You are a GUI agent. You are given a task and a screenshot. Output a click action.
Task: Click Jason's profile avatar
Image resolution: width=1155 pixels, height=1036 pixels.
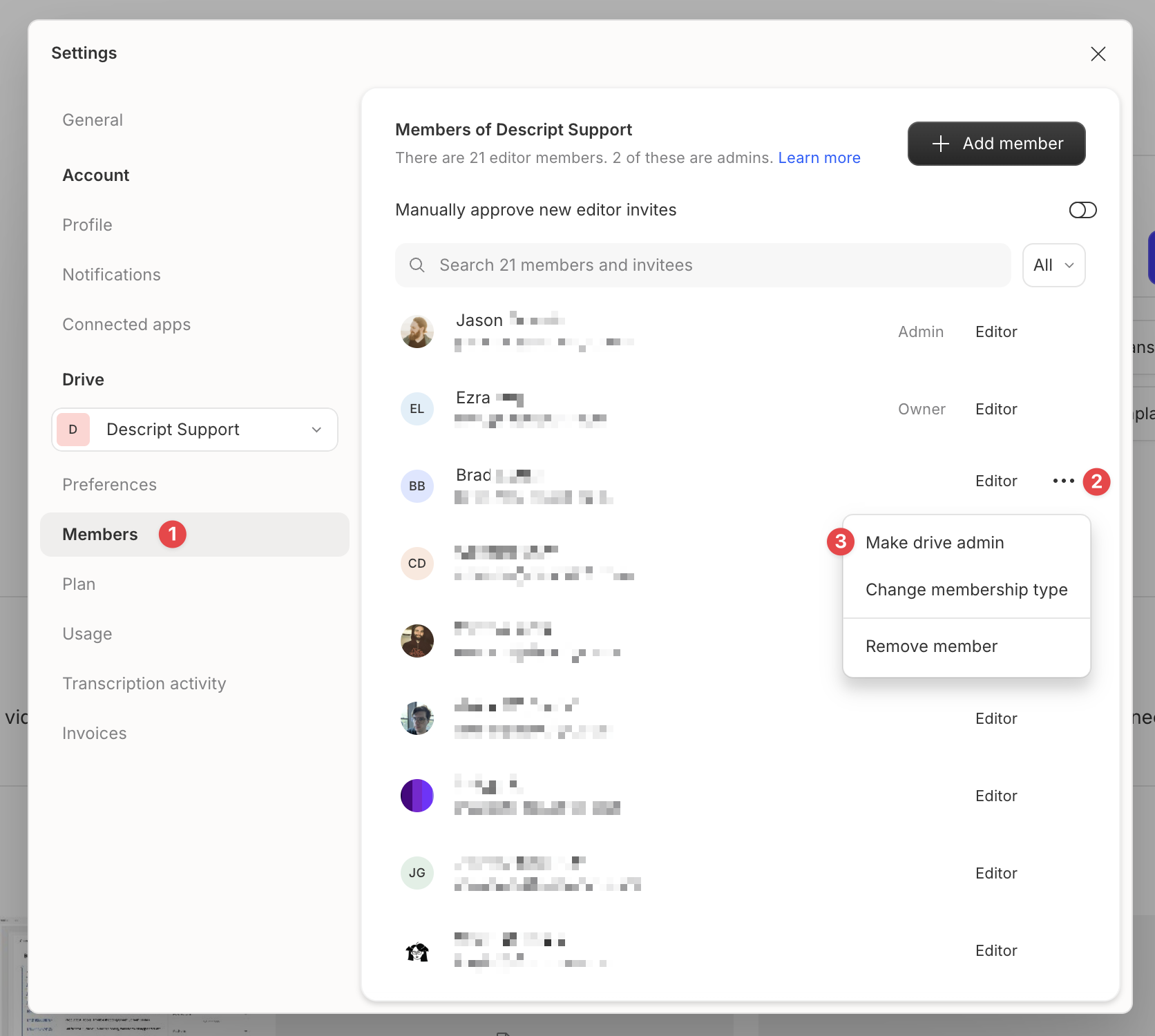(x=417, y=332)
